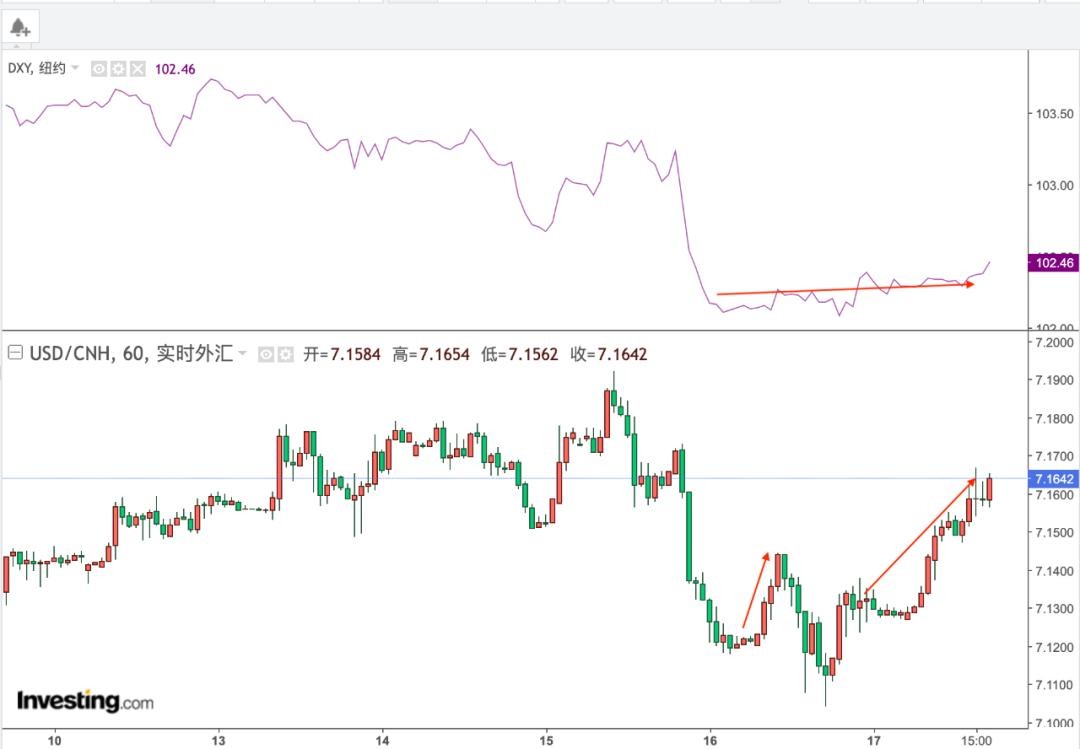This screenshot has width=1080, height=749.
Task: Click the 15:00 time axis label
Action: [x=977, y=740]
